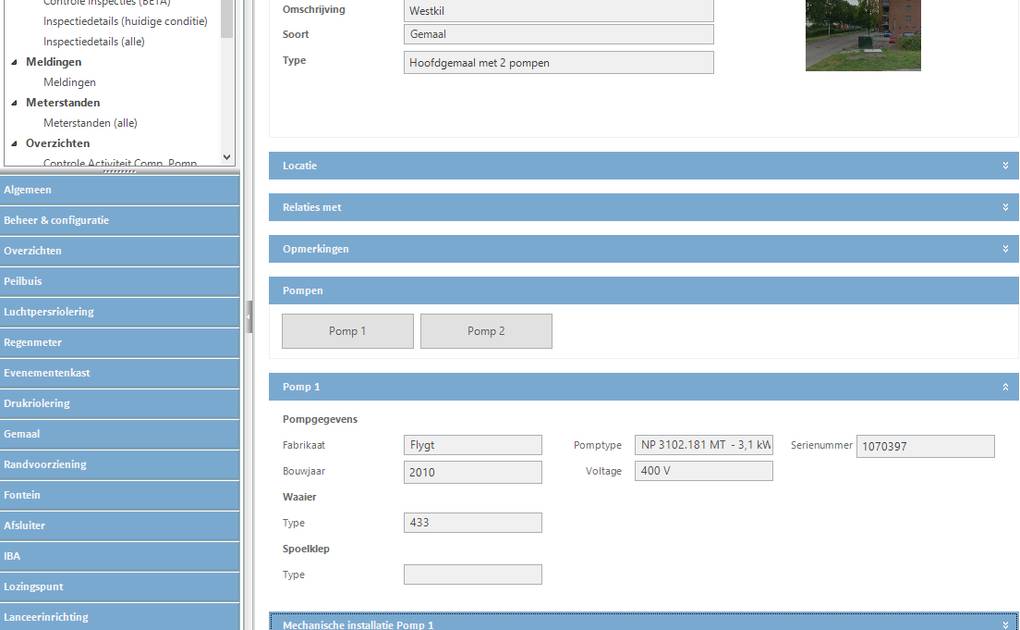The width and height of the screenshot is (1020, 630).
Task: Collapse the Overzichten tree node arrow
Action: click(x=15, y=144)
